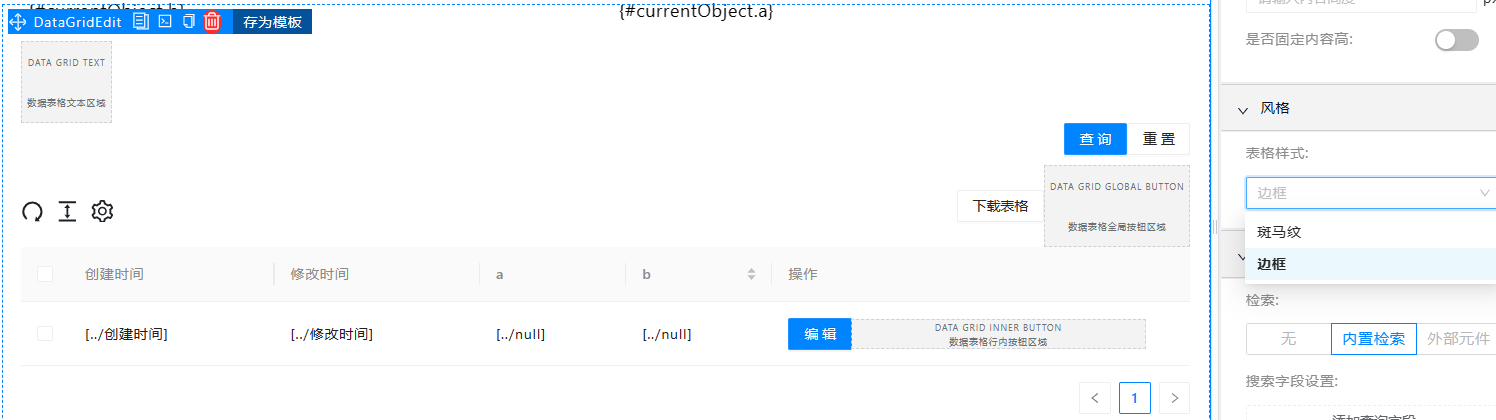
Task: Go to next page using pagination arrow
Action: (1174, 398)
